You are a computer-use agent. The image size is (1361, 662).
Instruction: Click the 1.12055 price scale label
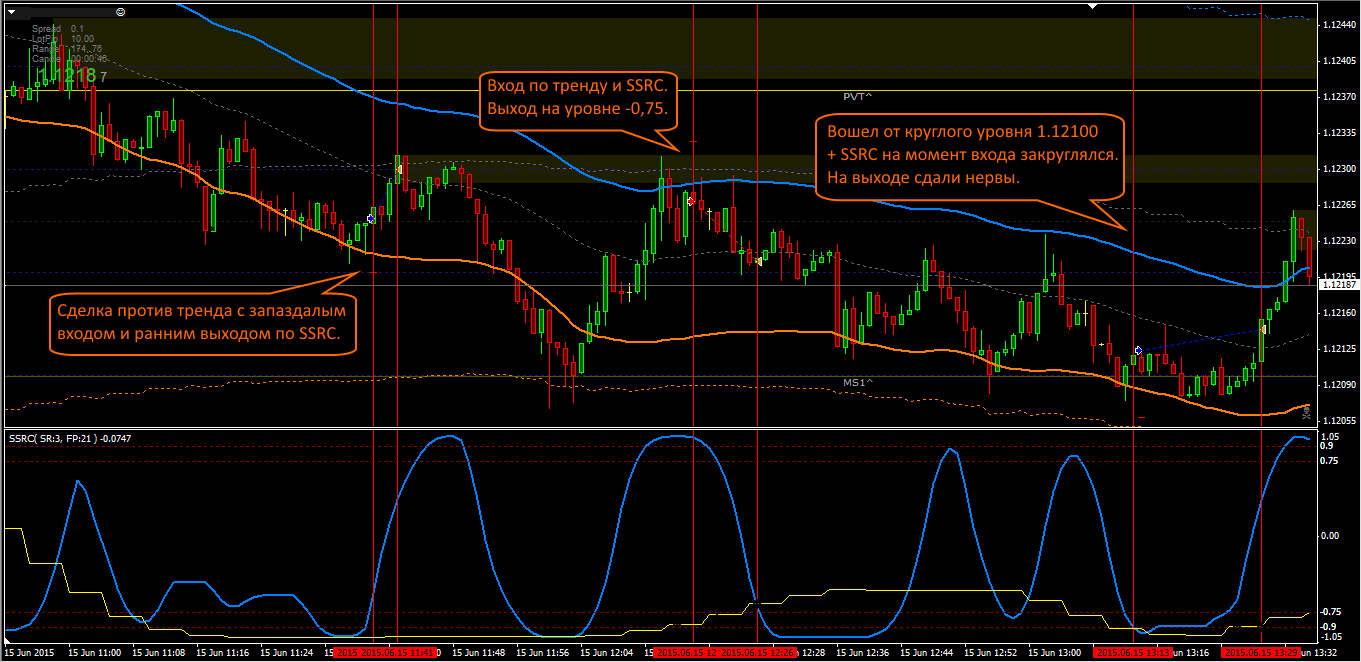coord(1338,420)
